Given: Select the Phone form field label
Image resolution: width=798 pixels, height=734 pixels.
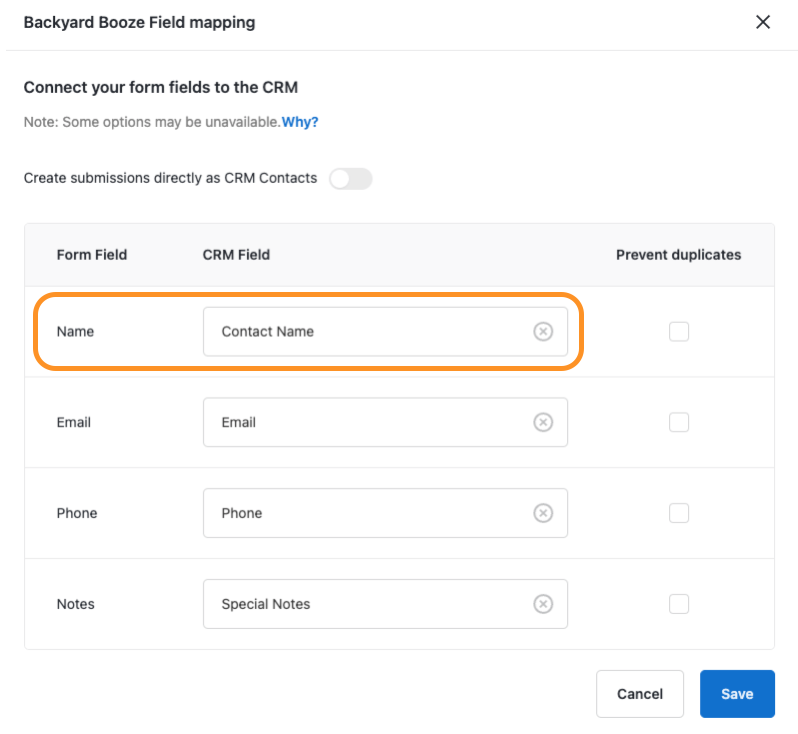Looking at the screenshot, I should [x=77, y=513].
